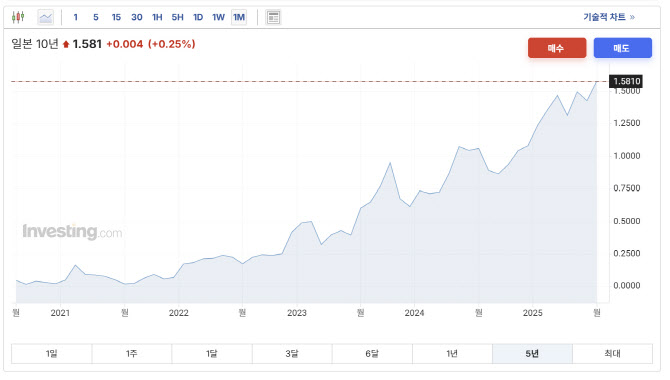Set interval to 1H

click(x=157, y=18)
